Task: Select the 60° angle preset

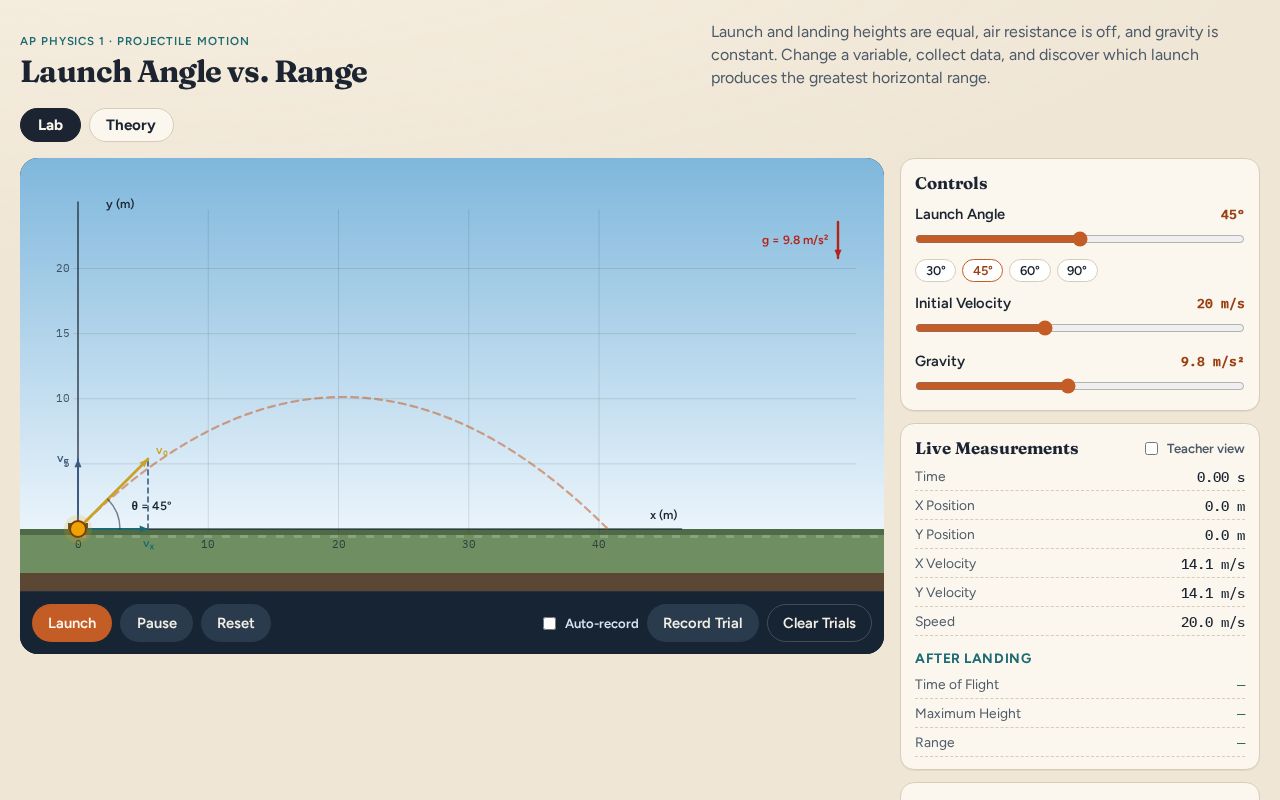Action: coord(1030,271)
